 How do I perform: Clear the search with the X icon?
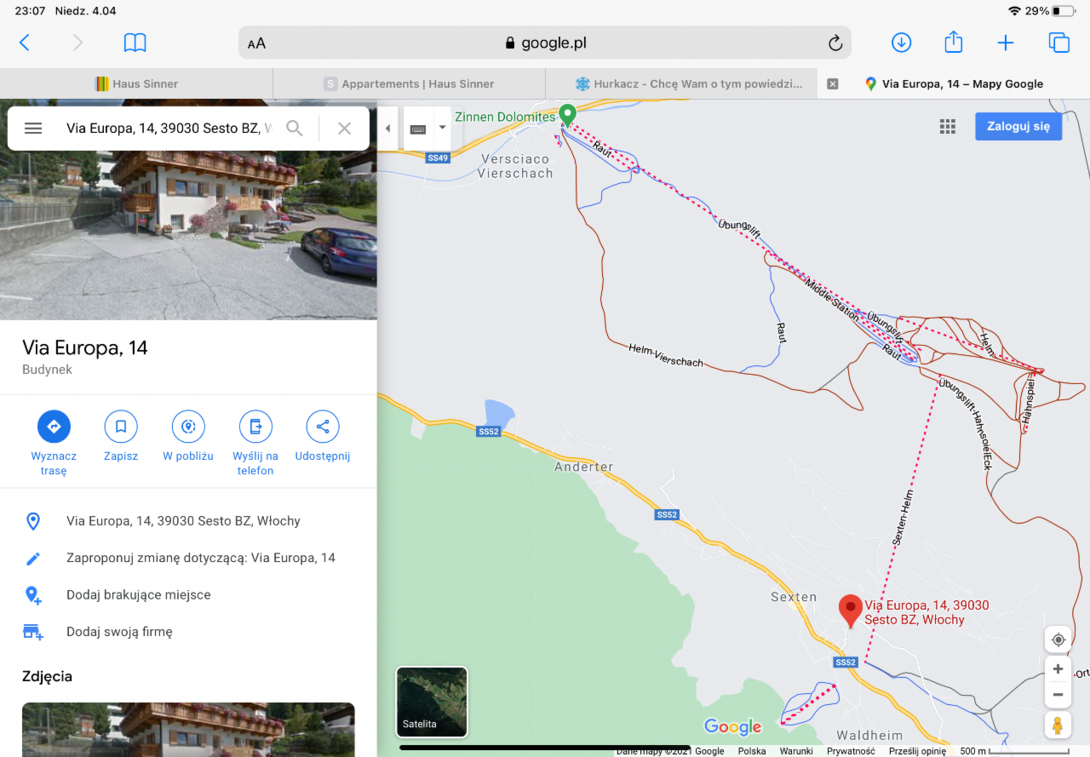pos(344,128)
